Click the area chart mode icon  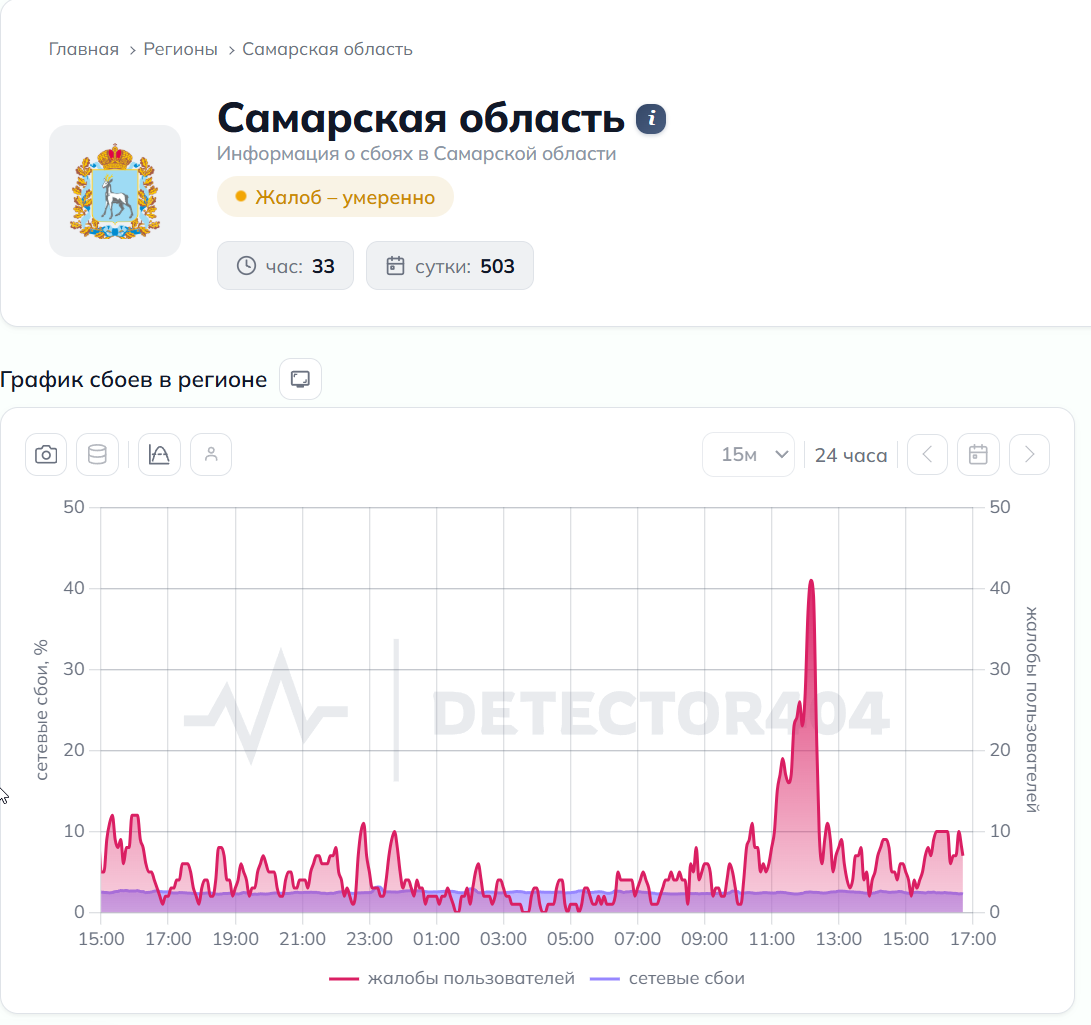159,455
